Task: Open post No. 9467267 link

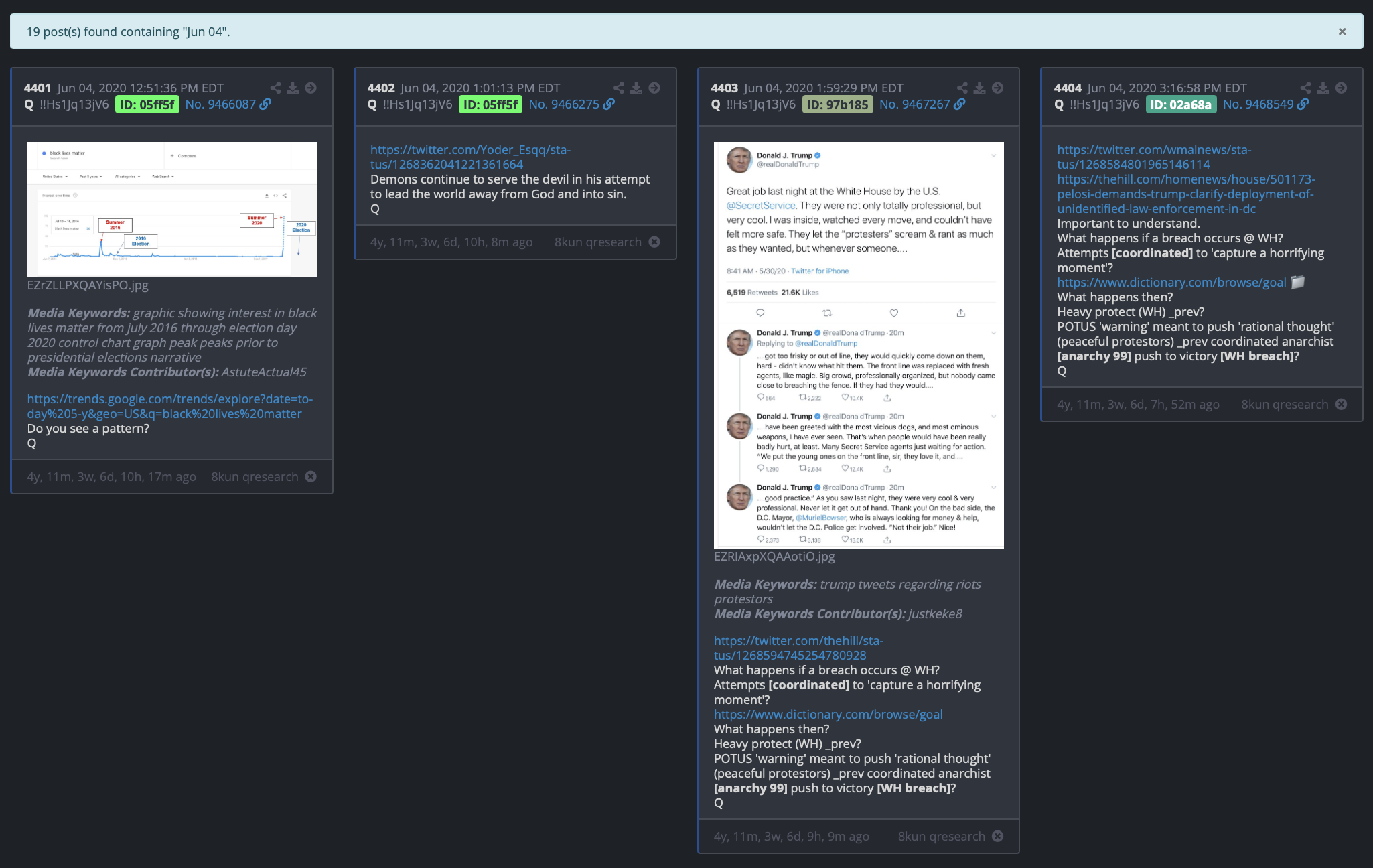Action: [915, 104]
